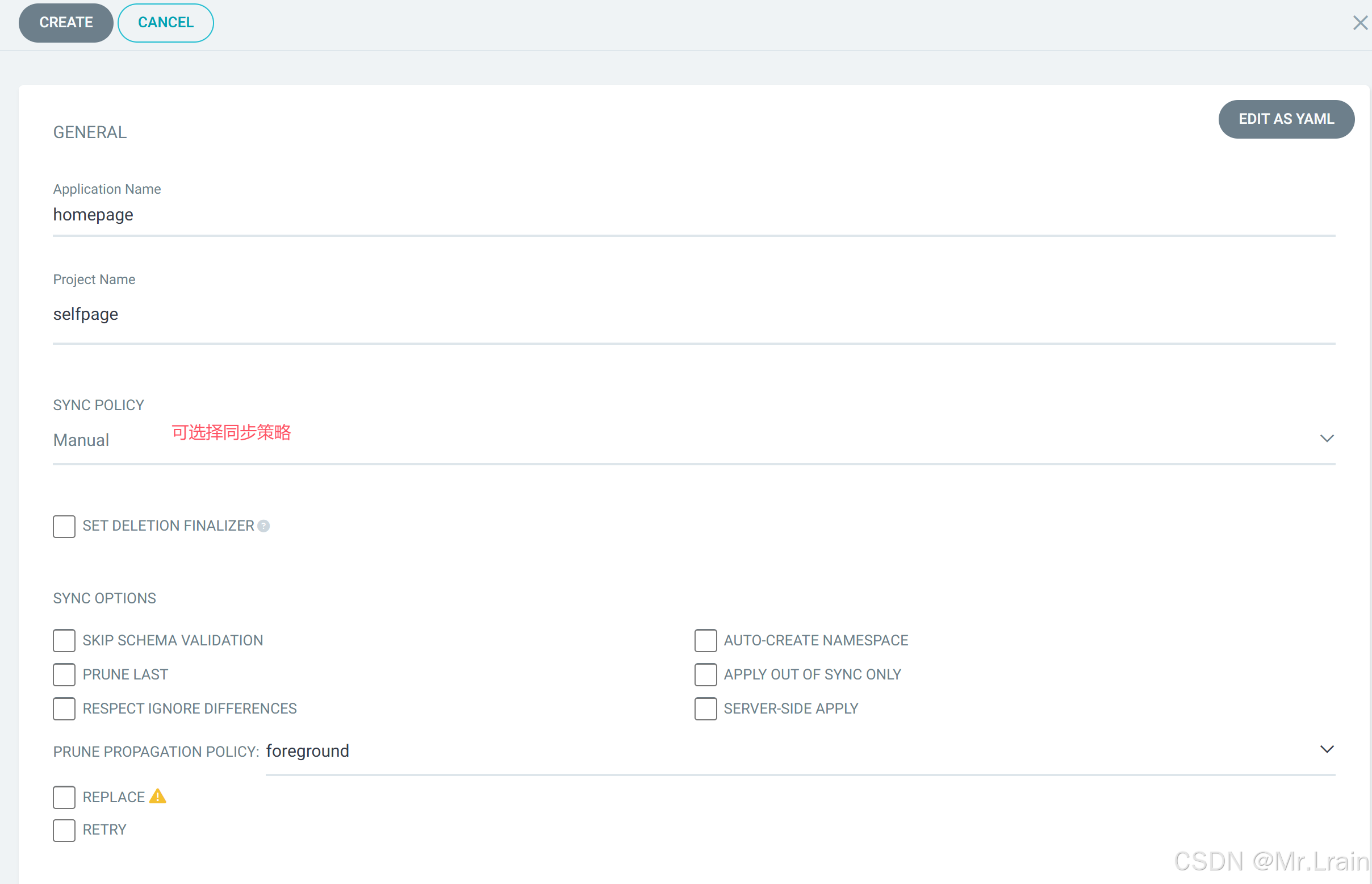This screenshot has width=1372, height=884.
Task: Enable the Set Deletion Finalizer checkbox
Action: [64, 526]
